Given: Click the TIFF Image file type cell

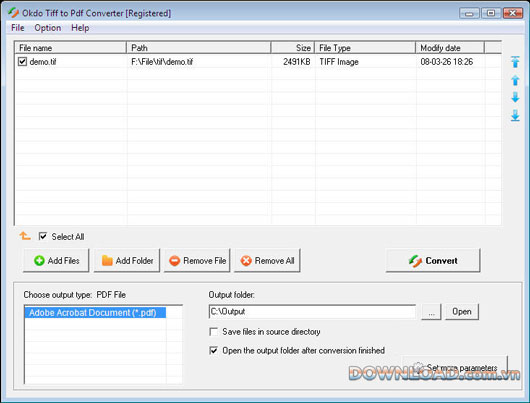Looking at the screenshot, I should 339,62.
